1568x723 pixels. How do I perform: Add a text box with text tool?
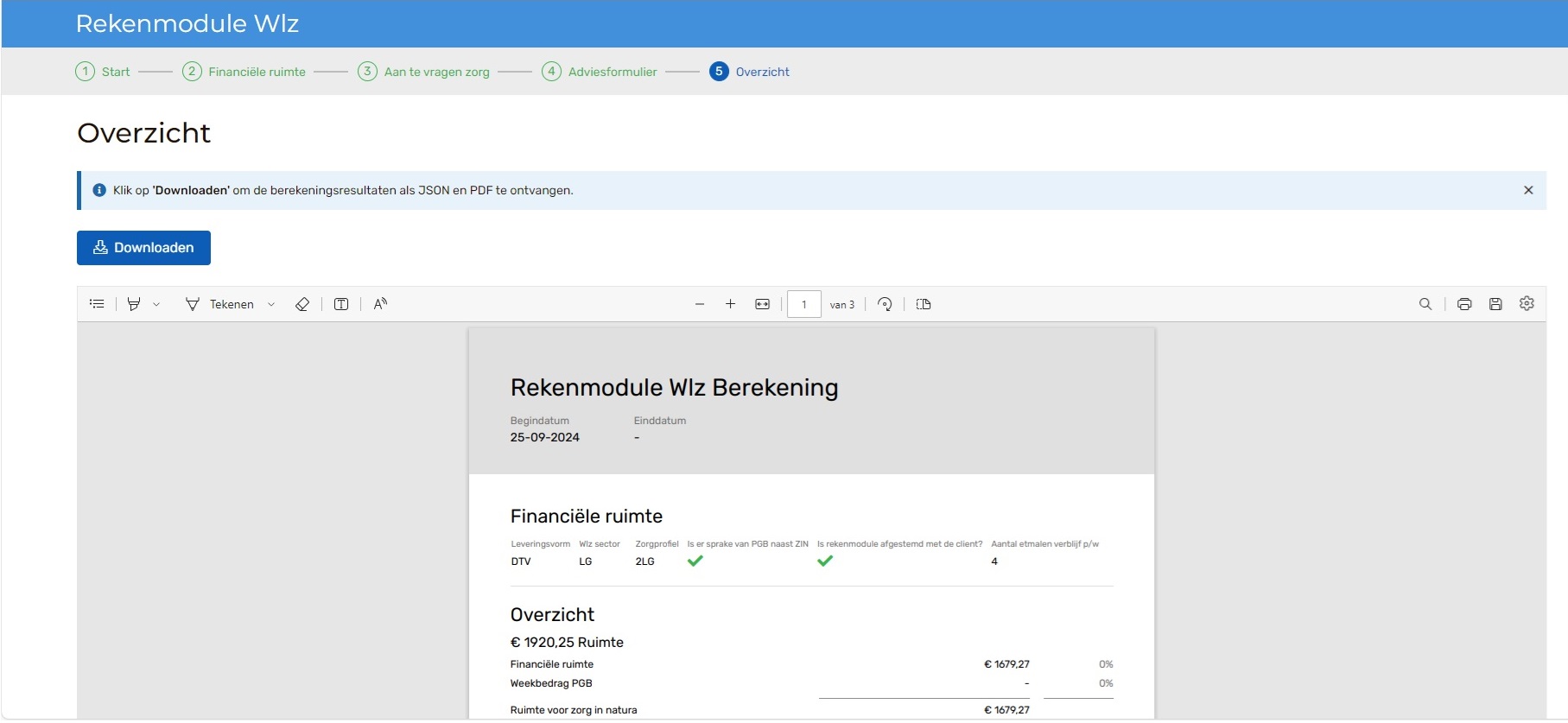click(341, 304)
